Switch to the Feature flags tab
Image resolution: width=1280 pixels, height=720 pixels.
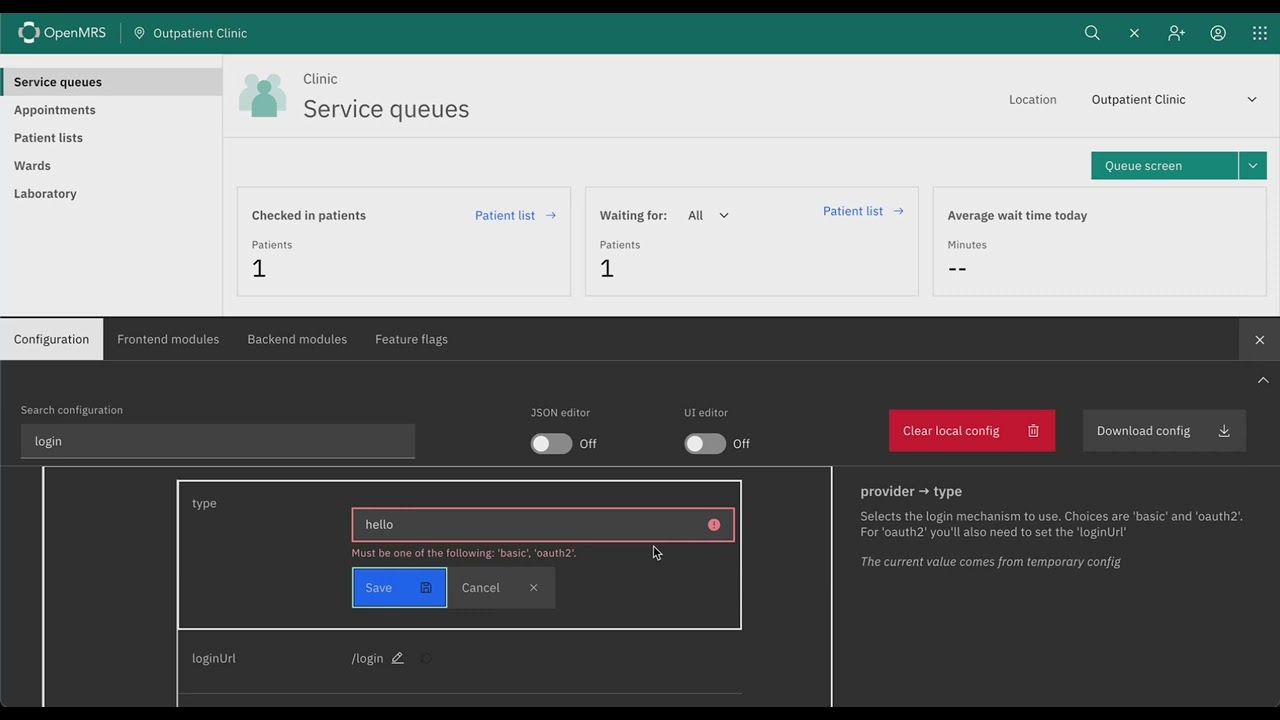click(411, 339)
